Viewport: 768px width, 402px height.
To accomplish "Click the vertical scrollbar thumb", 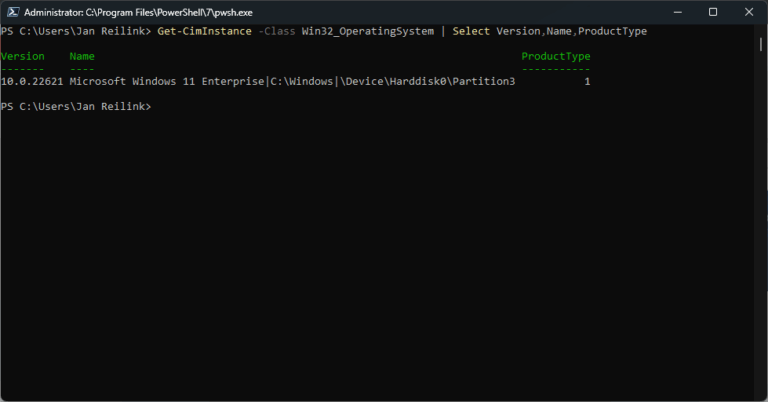I will tap(761, 45).
